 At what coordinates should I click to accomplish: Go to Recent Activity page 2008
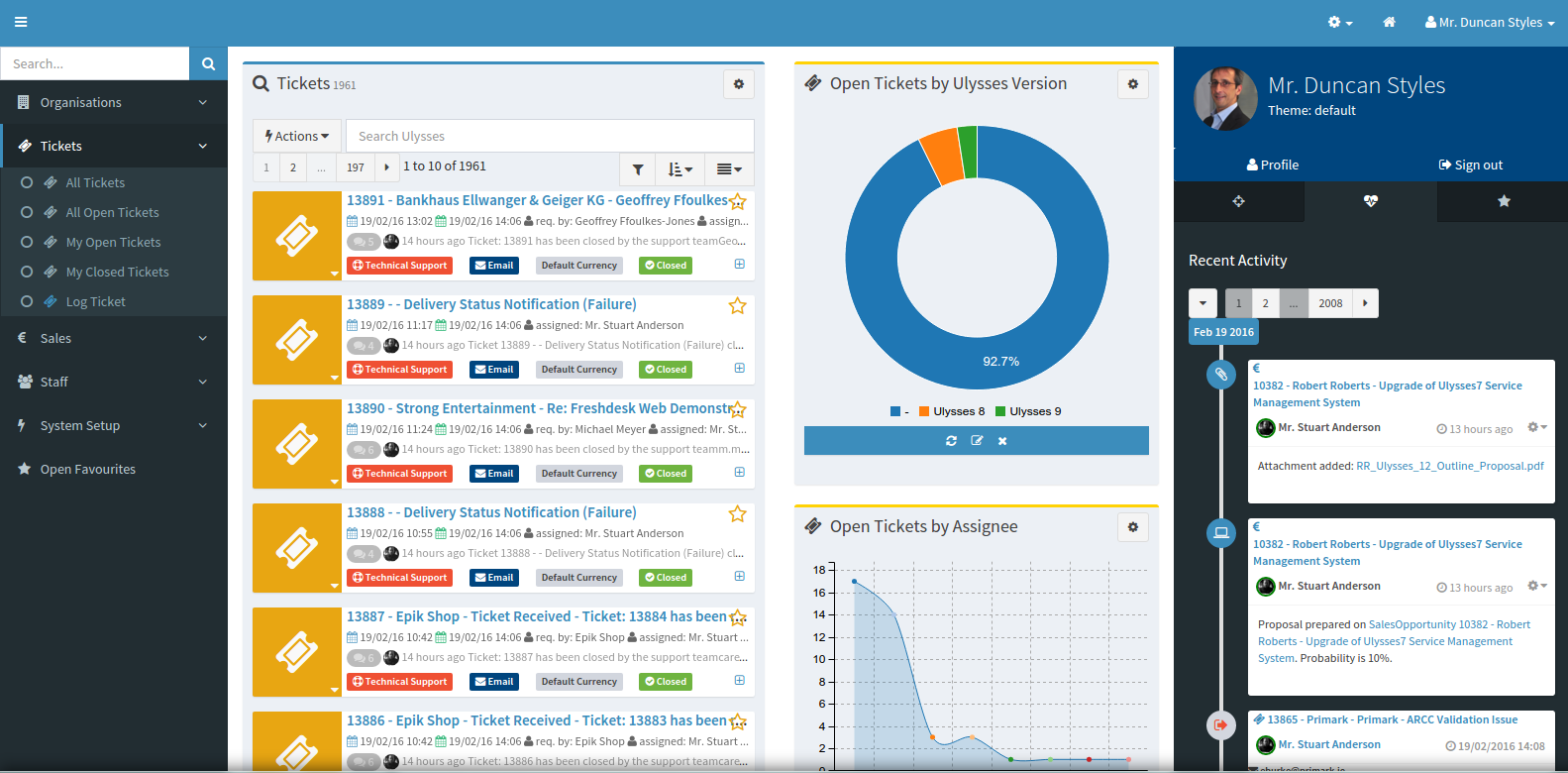click(x=1330, y=303)
